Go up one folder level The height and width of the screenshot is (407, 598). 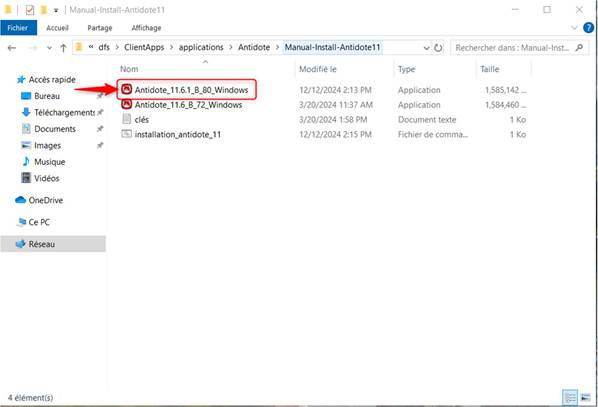coord(63,48)
